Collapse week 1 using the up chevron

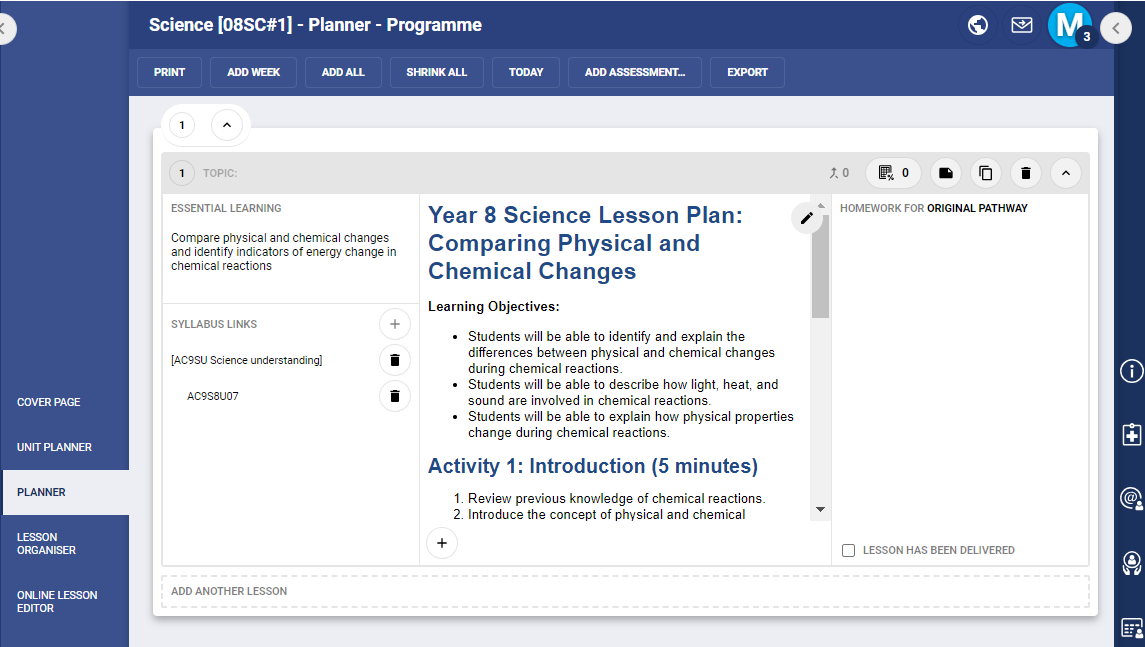click(x=227, y=125)
